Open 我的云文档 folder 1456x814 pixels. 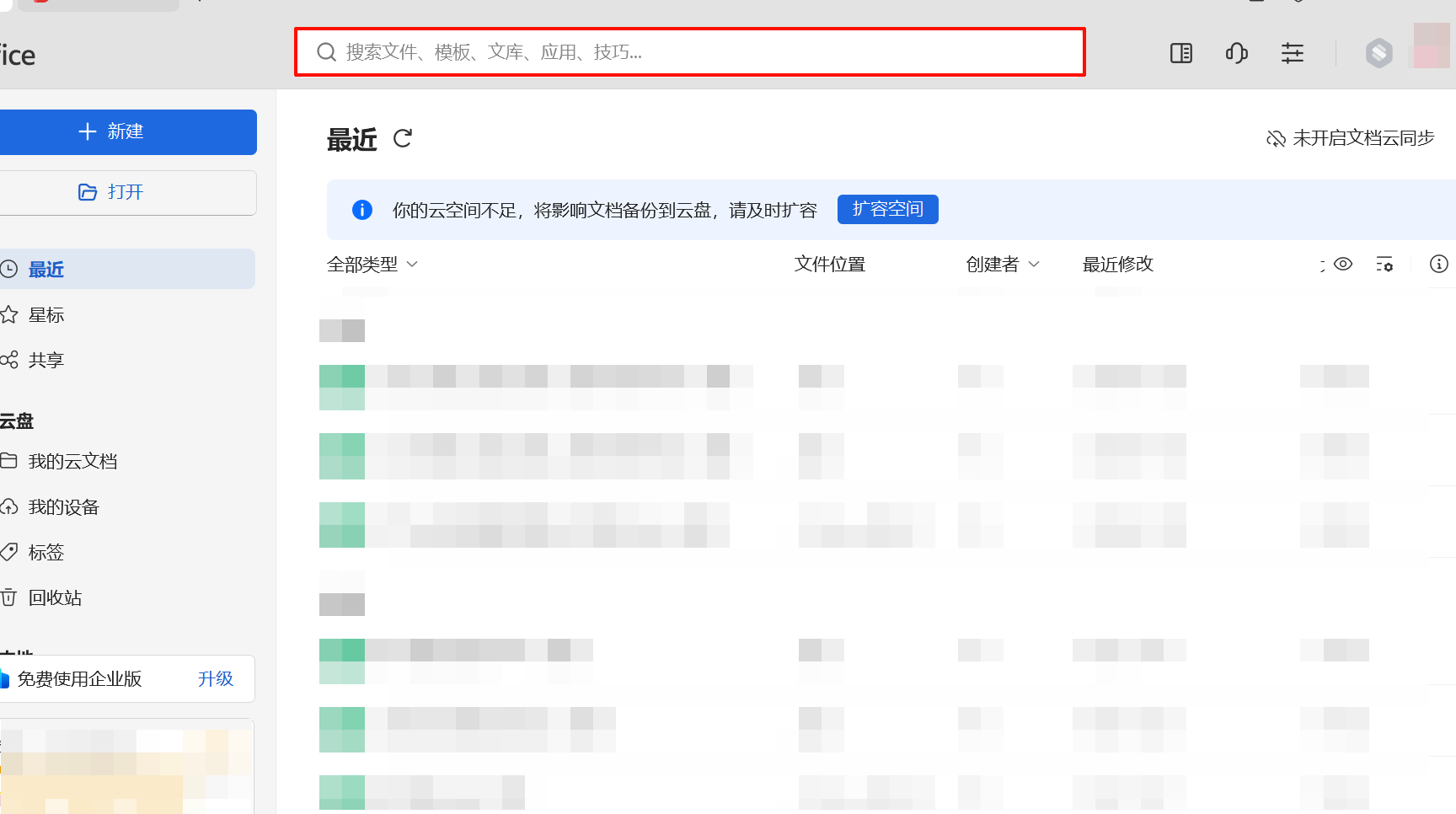pyautogui.click(x=72, y=462)
